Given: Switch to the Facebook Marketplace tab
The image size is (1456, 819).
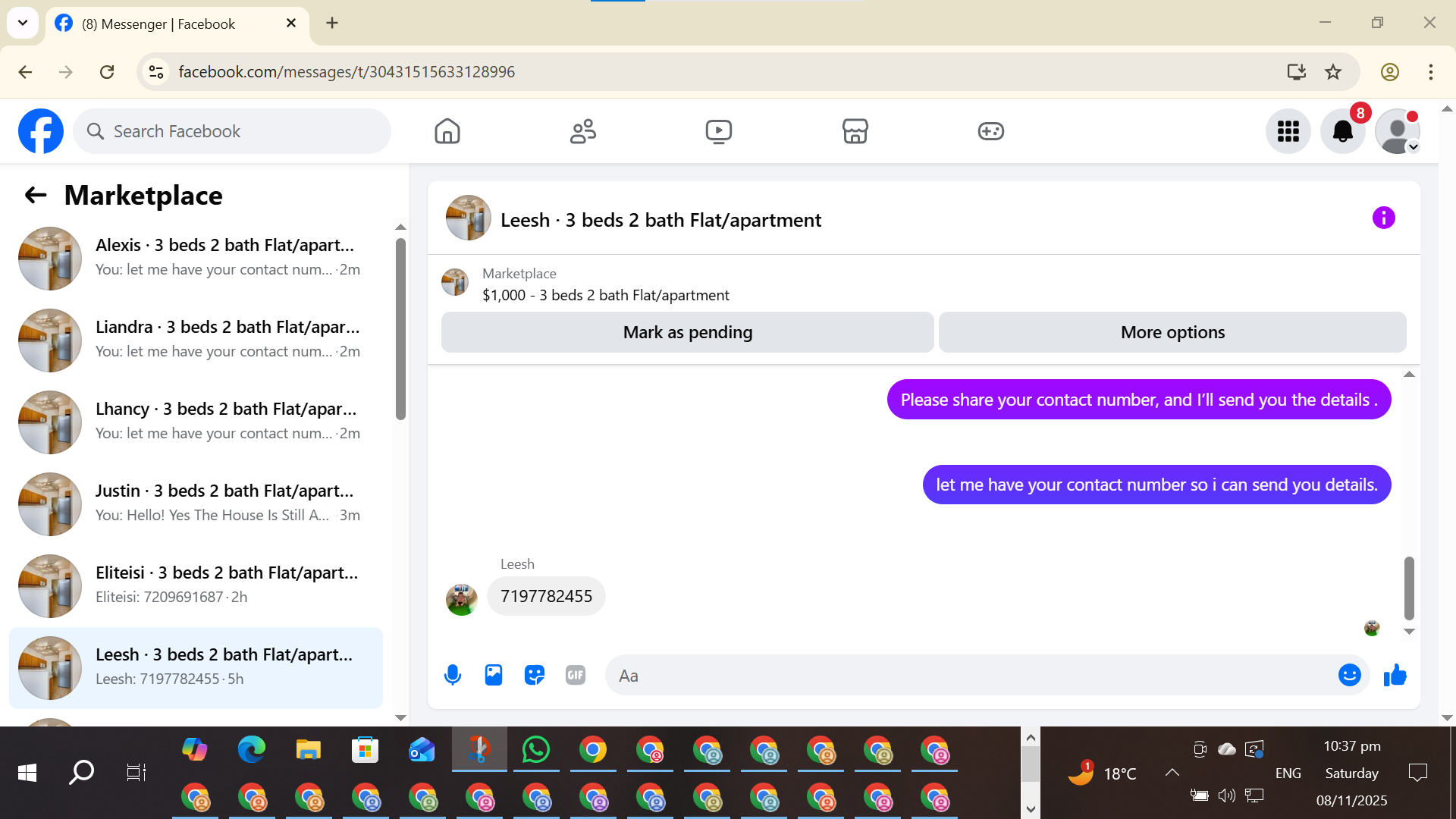Looking at the screenshot, I should point(855,131).
